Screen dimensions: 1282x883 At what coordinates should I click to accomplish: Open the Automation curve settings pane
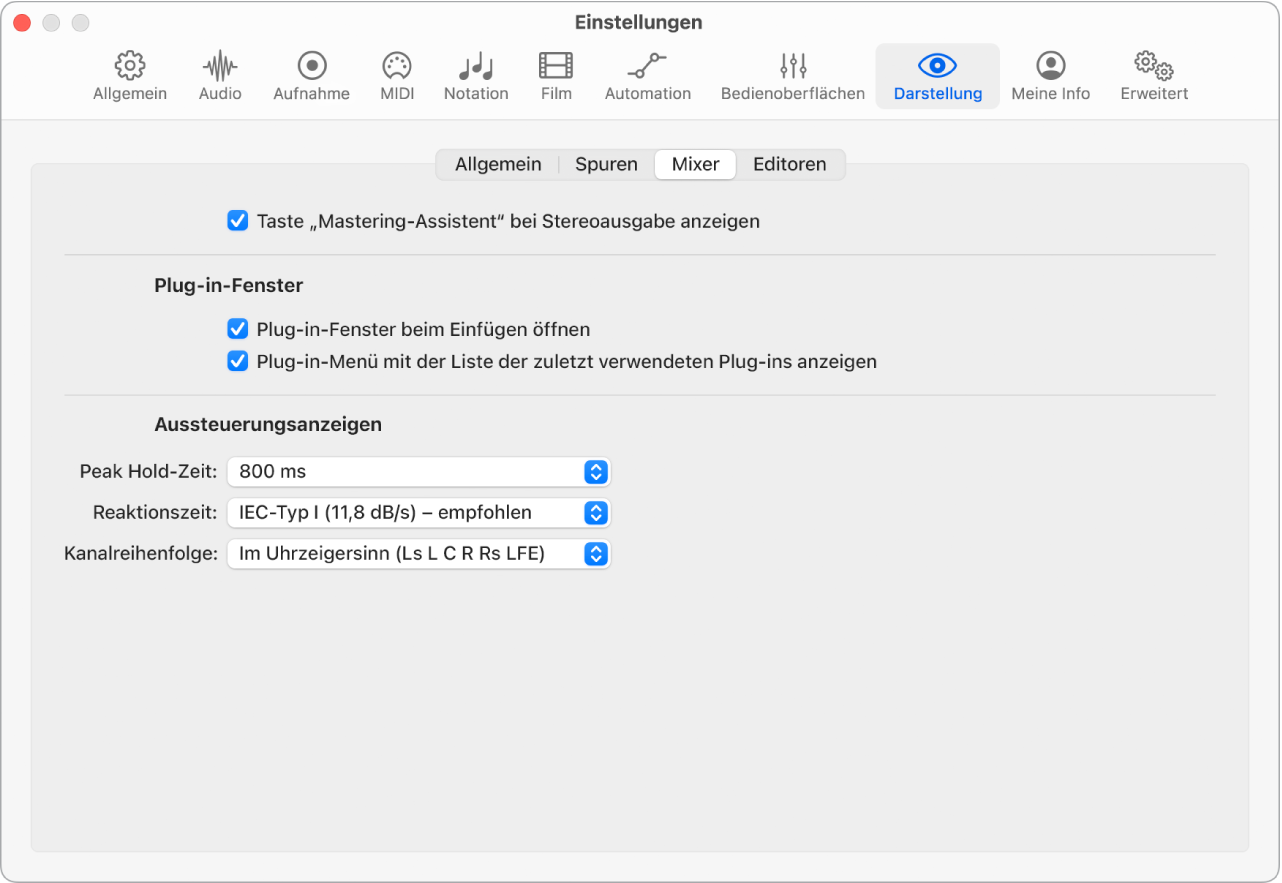click(648, 77)
